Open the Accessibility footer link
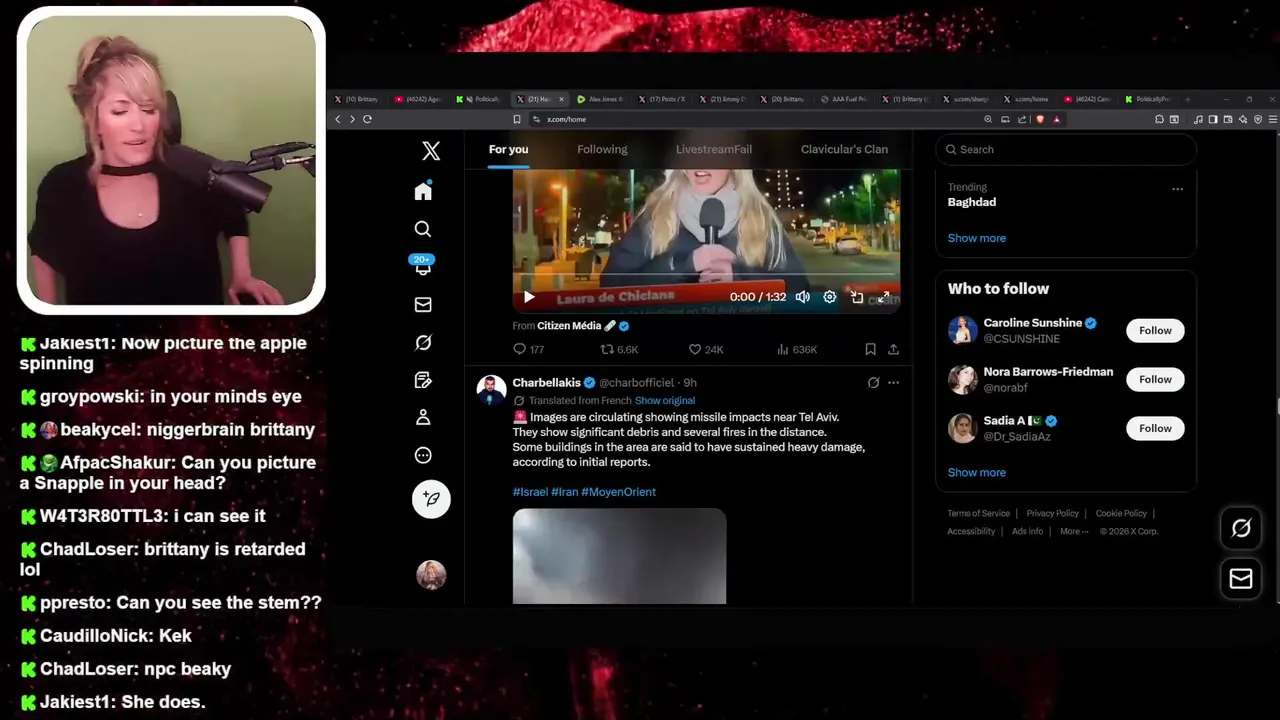Viewport: 1280px width, 720px height. pyautogui.click(x=971, y=531)
